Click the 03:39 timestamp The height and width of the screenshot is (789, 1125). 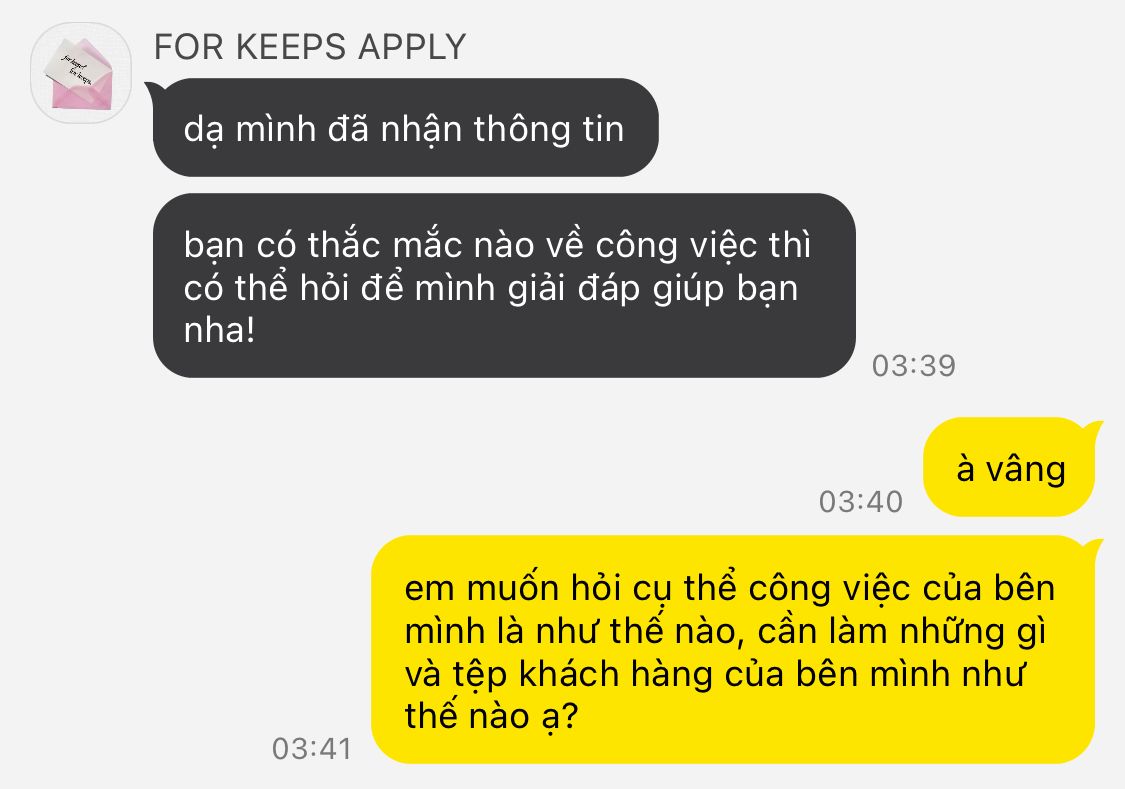point(913,366)
